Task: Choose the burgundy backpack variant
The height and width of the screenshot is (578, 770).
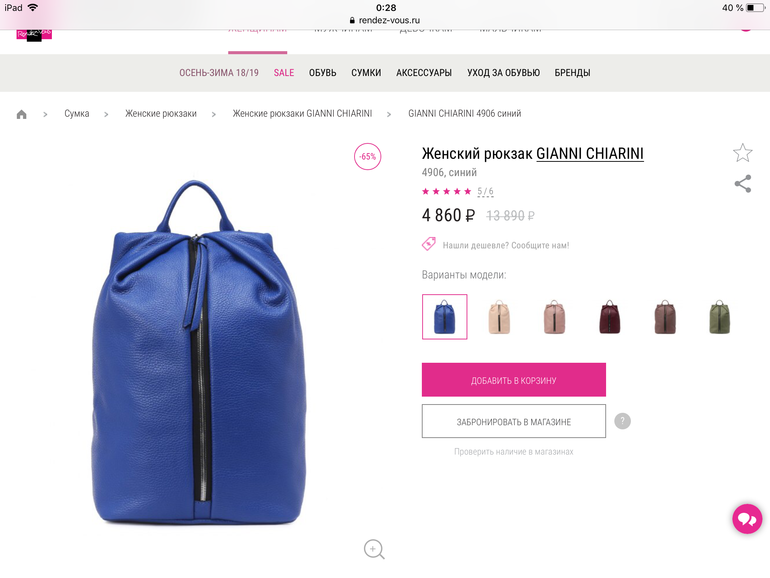Action: [x=609, y=317]
